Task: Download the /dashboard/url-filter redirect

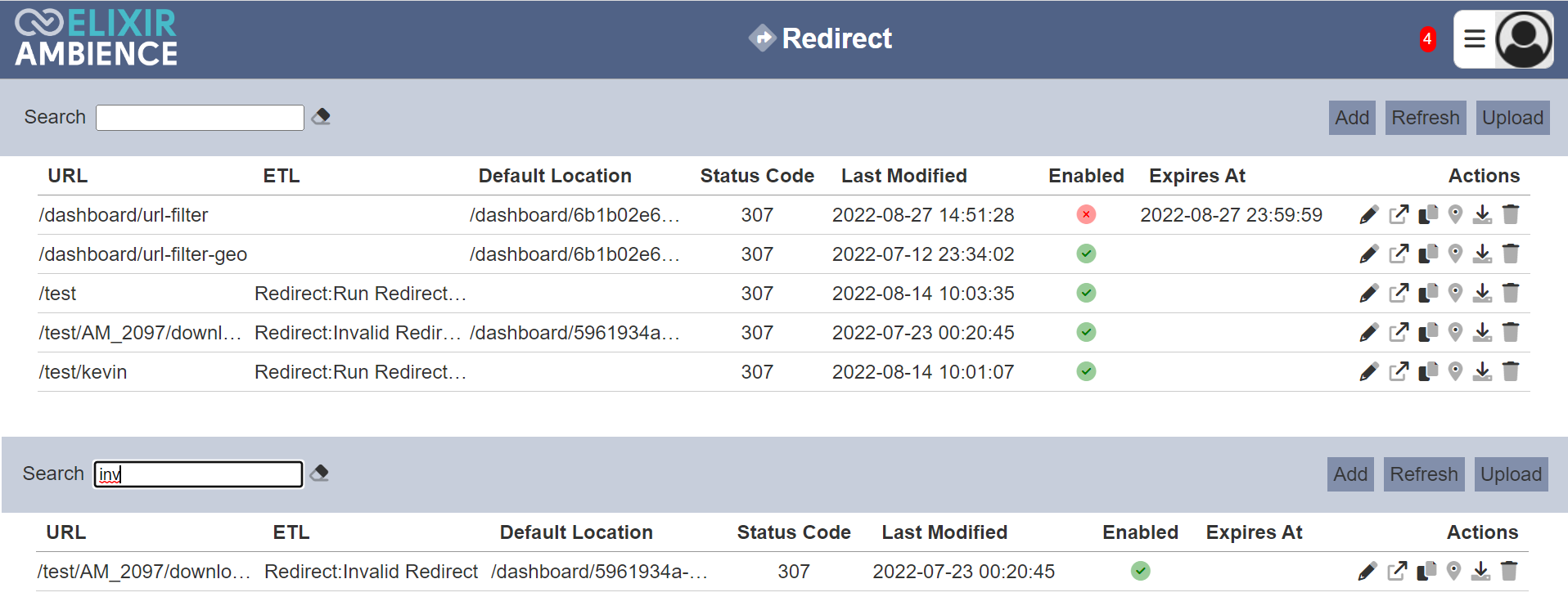Action: click(x=1482, y=215)
